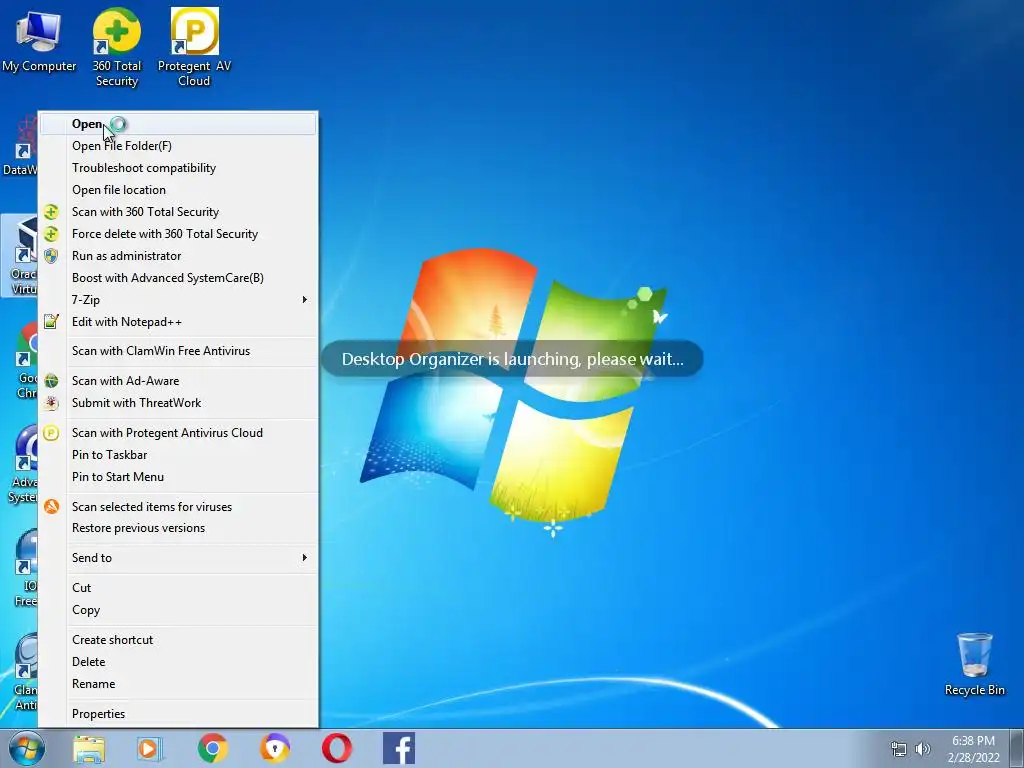The width and height of the screenshot is (1024, 768).
Task: Click the Desktop Organizer launching notification
Action: [x=512, y=359]
